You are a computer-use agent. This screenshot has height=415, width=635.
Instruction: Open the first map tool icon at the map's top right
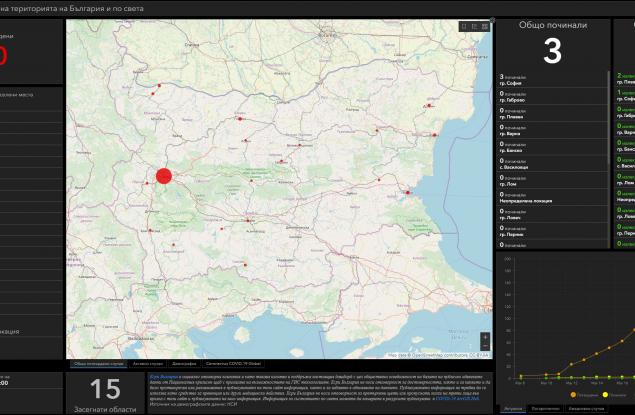[463, 26]
